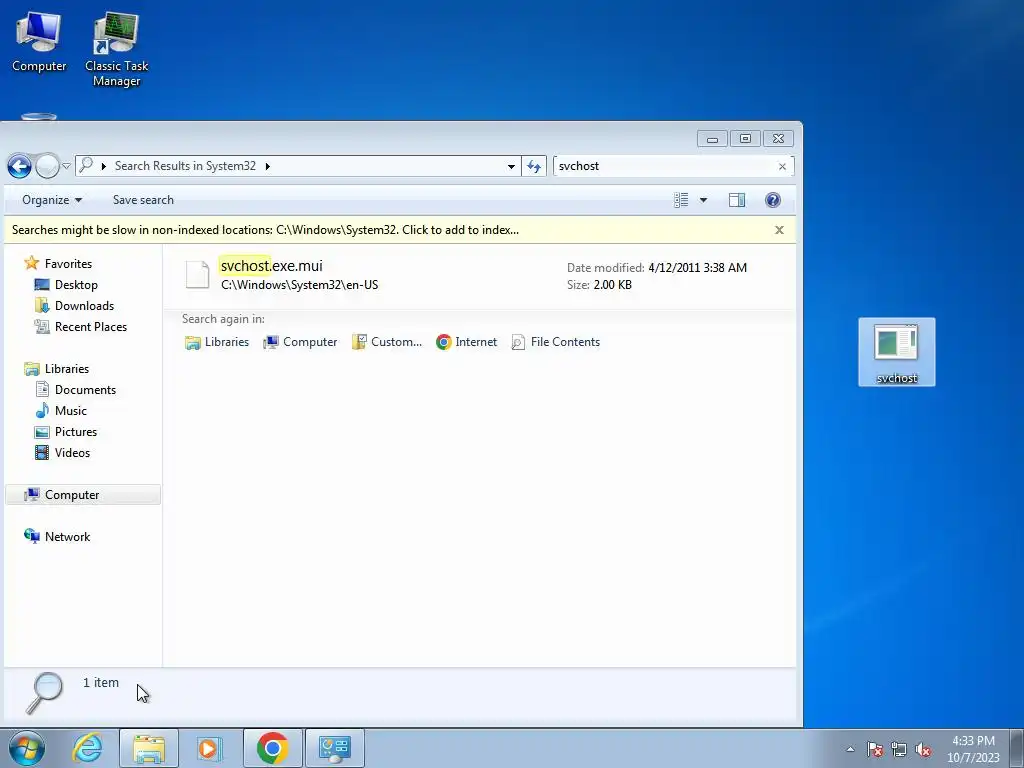This screenshot has height=768, width=1024.
Task: Expand the arrow after Search Results in System32
Action: click(x=268, y=167)
